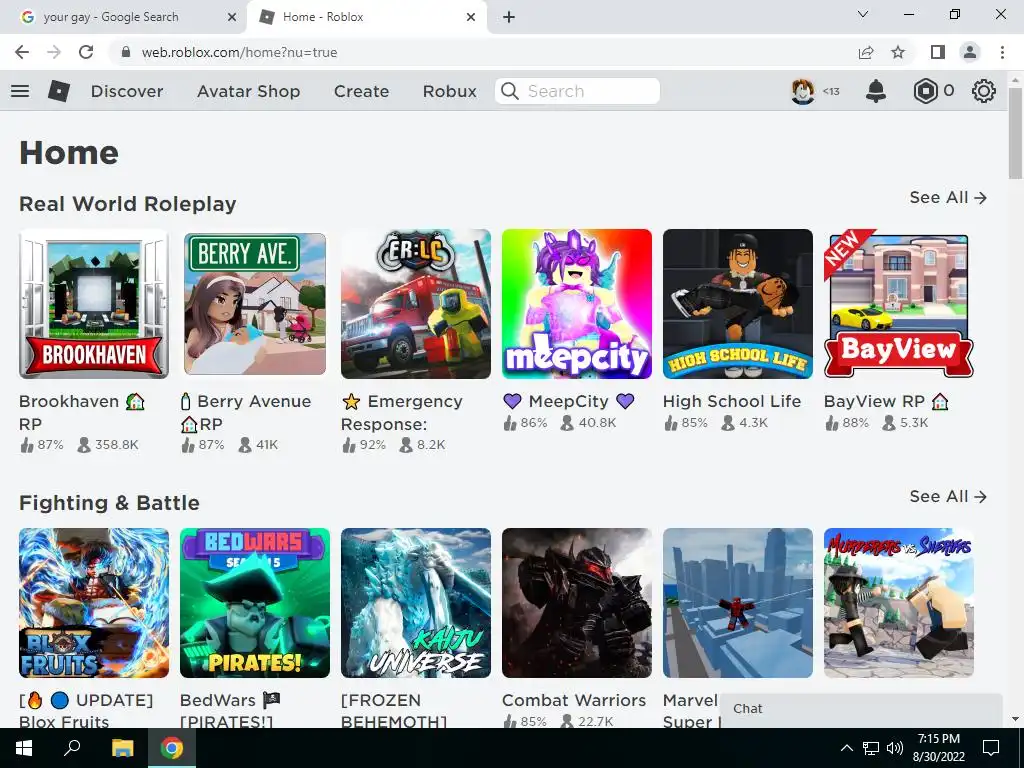The image size is (1024, 768).
Task: Expand the Chat panel
Action: click(x=861, y=709)
